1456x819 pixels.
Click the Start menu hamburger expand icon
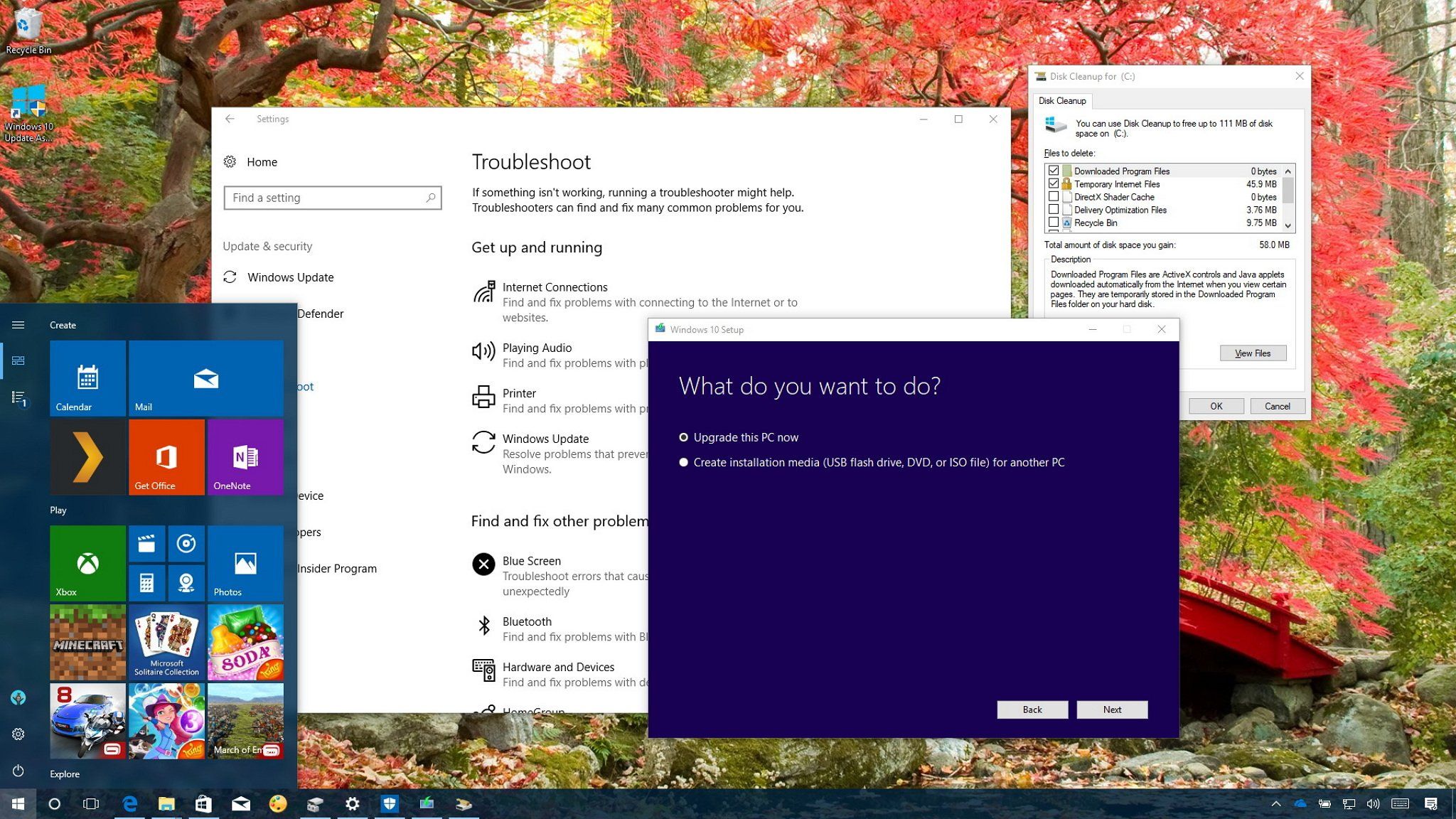point(18,325)
